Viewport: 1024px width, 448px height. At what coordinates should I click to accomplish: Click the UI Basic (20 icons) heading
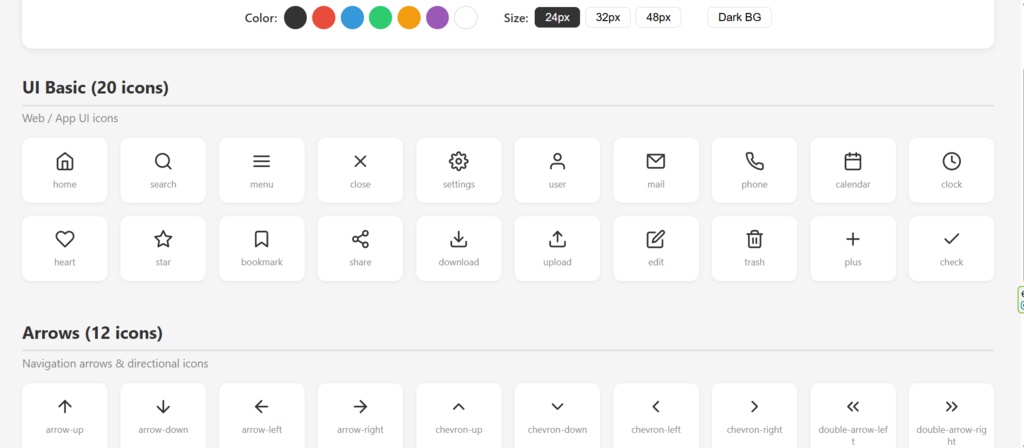point(95,88)
